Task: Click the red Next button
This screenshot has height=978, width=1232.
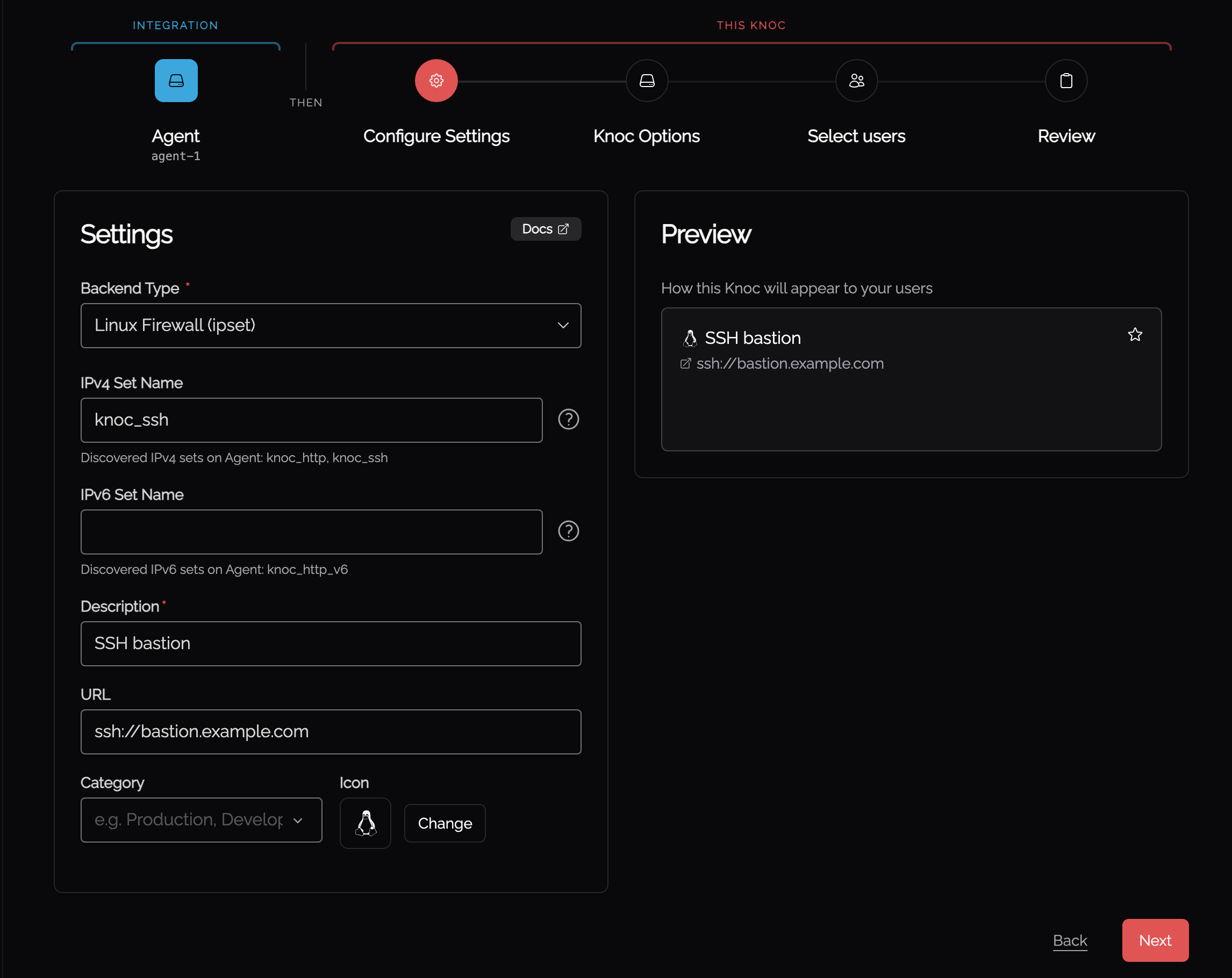Action: tap(1155, 940)
